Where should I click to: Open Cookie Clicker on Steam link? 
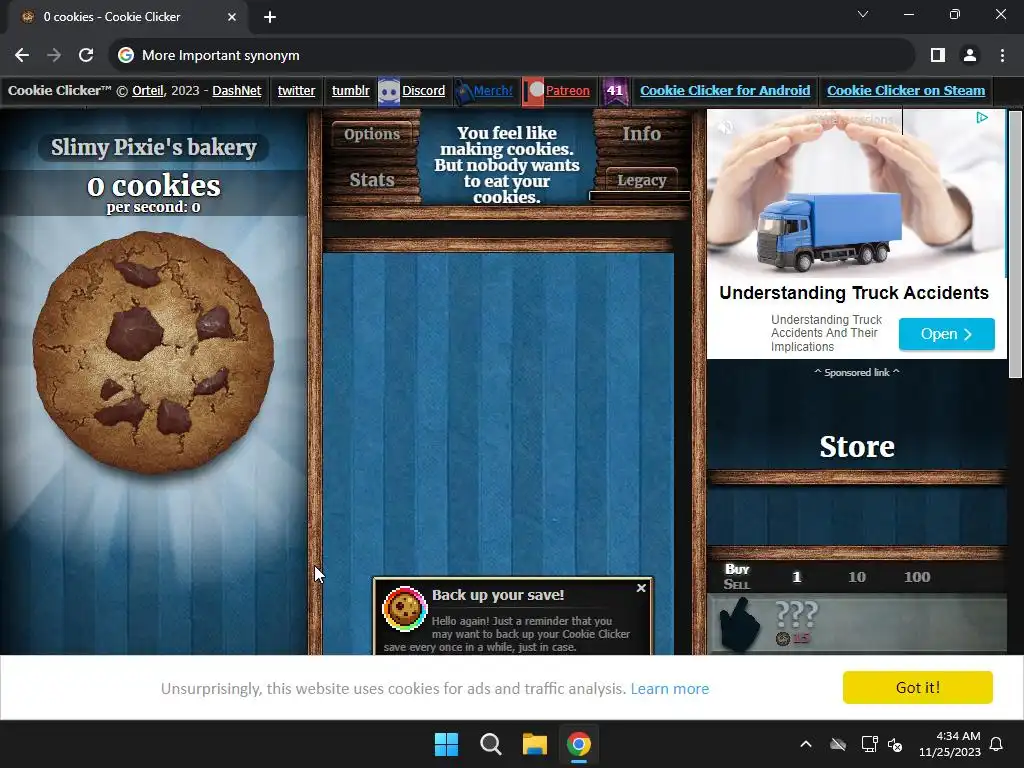[906, 91]
